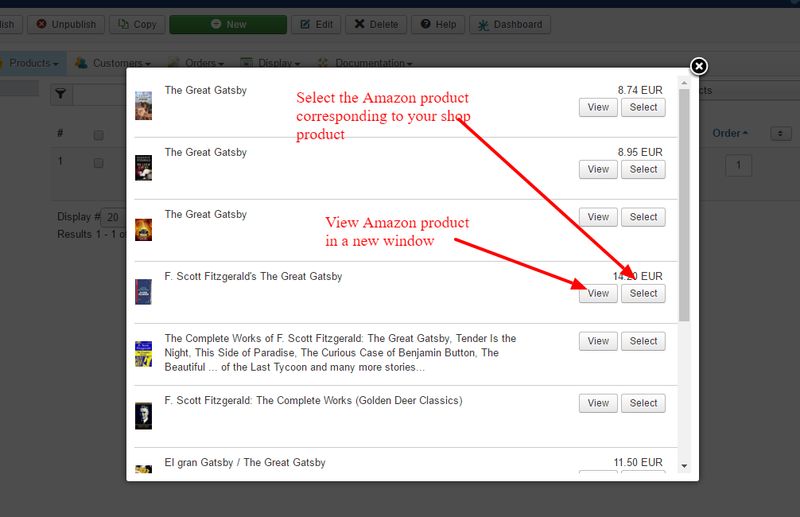
Task: Click the green New button
Action: pyautogui.click(x=228, y=24)
